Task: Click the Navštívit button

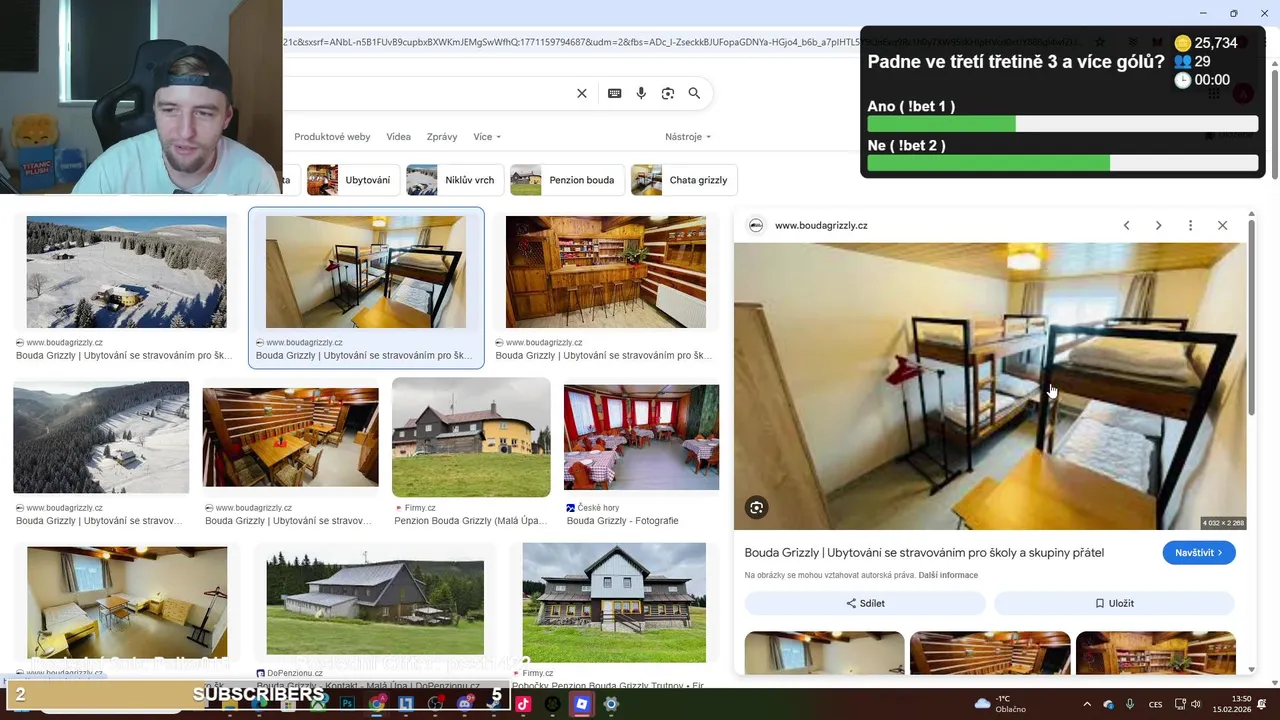Action: click(x=1199, y=553)
